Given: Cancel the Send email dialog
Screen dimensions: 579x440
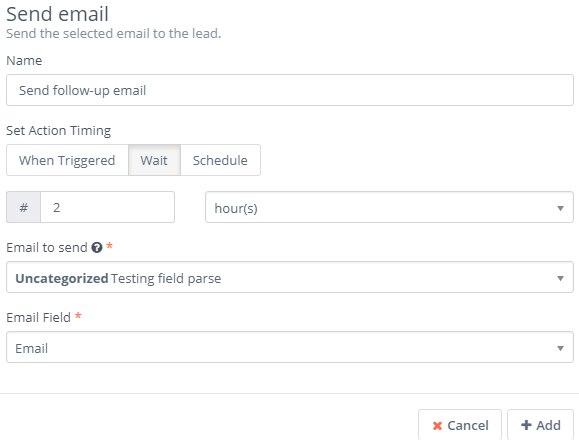Looking at the screenshot, I should (460, 425).
